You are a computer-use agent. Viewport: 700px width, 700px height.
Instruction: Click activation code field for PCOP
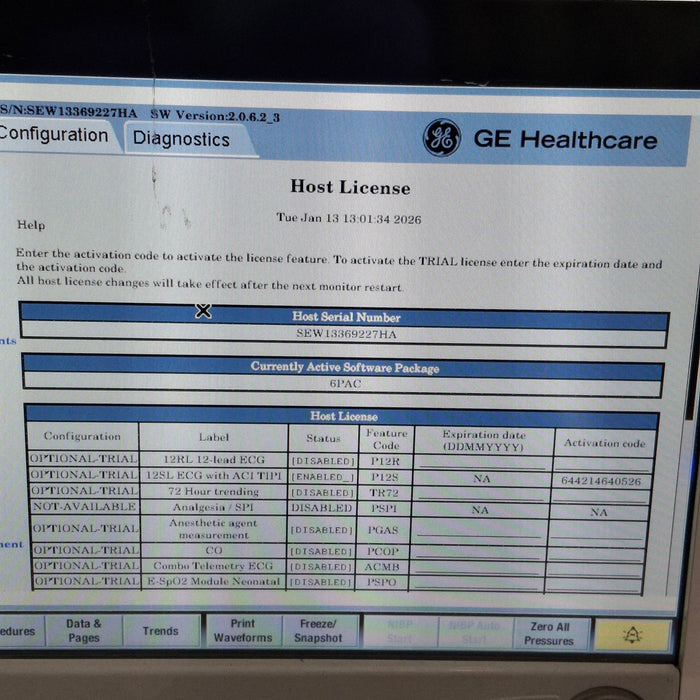596,554
